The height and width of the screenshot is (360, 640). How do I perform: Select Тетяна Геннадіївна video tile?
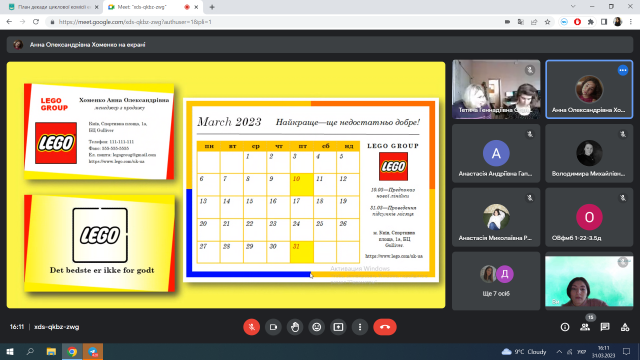click(x=496, y=89)
